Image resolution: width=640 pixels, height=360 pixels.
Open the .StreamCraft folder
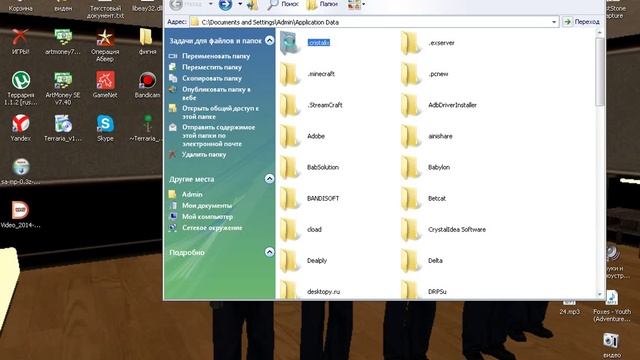(x=311, y=105)
